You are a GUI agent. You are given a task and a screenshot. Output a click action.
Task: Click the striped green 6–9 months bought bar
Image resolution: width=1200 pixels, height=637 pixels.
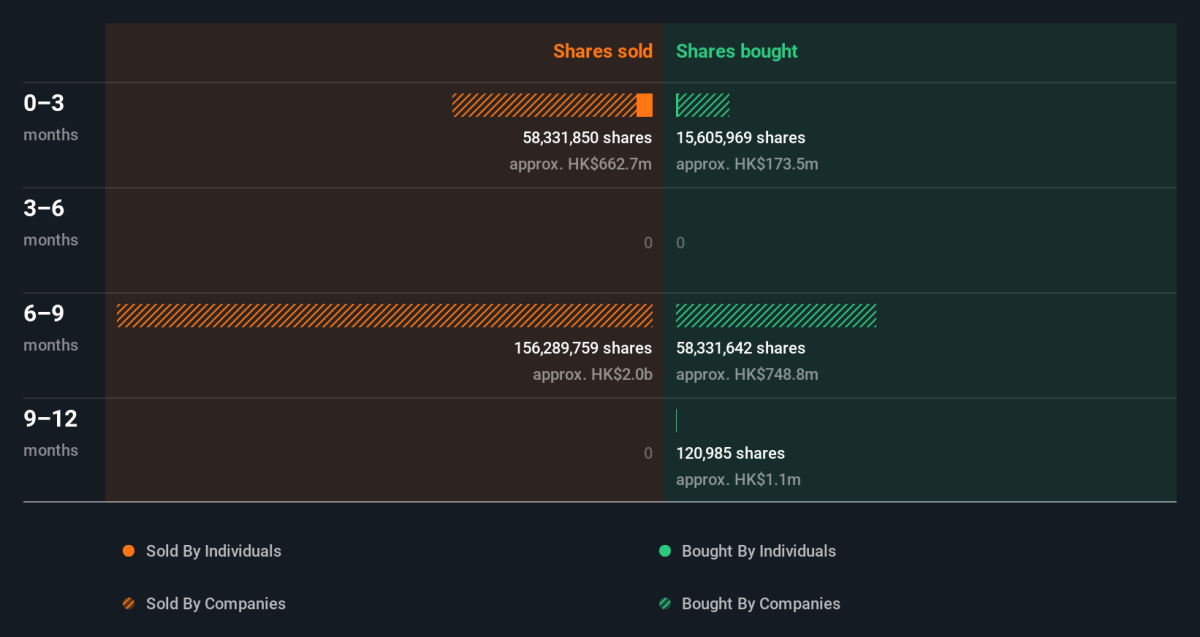pyautogui.click(x=776, y=316)
